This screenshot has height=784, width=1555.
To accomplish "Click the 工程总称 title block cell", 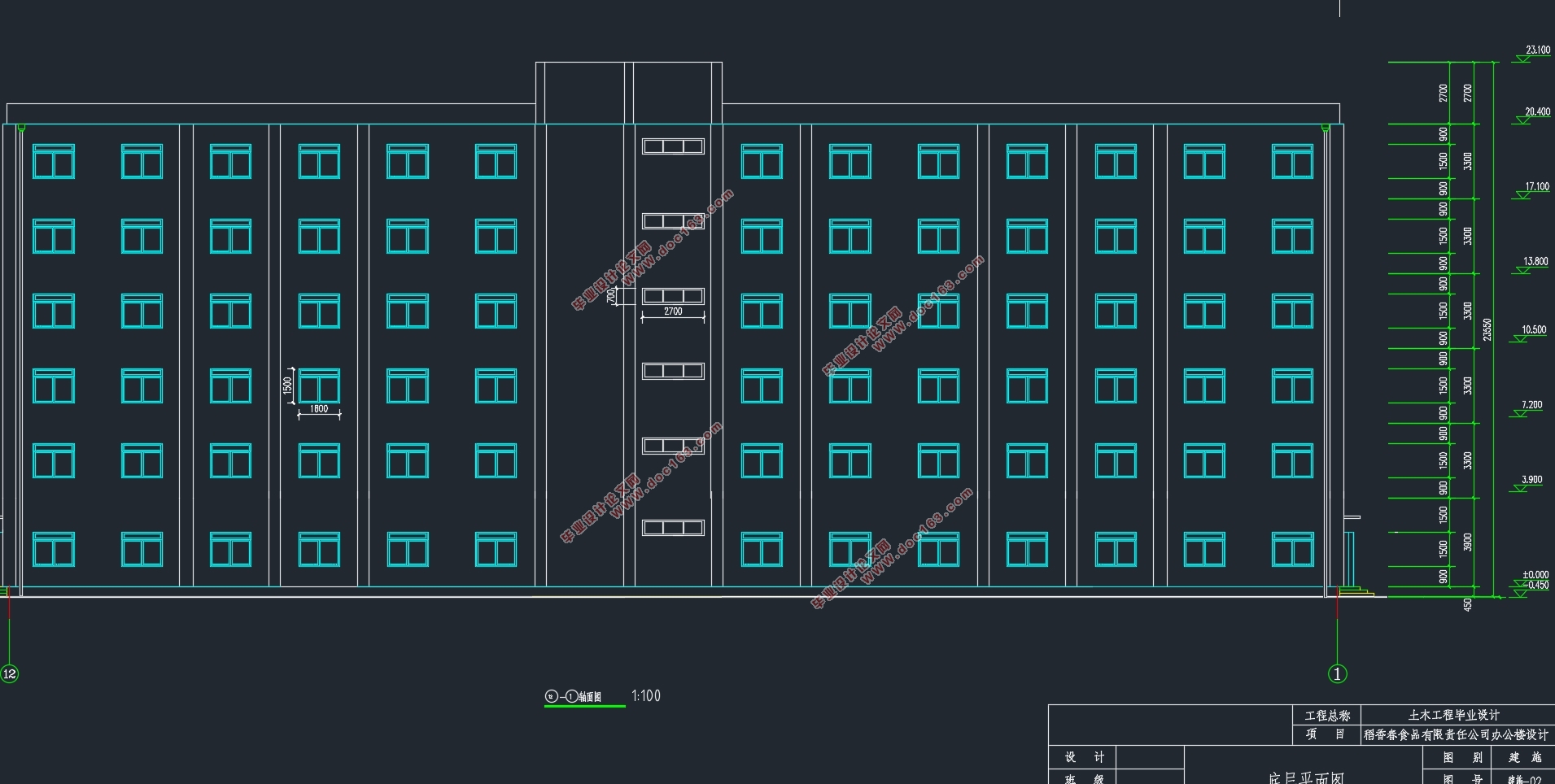I will click(1327, 716).
